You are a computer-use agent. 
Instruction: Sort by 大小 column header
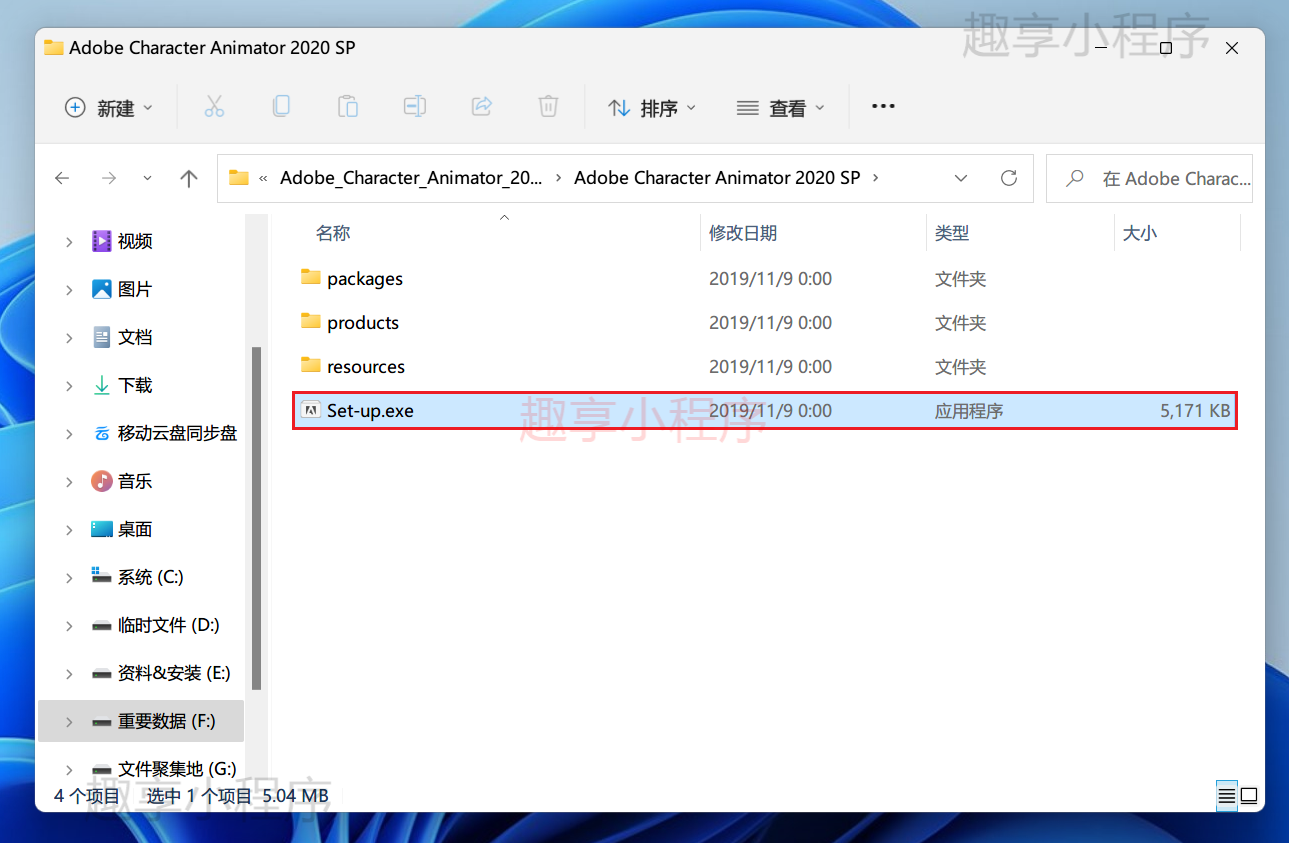coord(1139,233)
